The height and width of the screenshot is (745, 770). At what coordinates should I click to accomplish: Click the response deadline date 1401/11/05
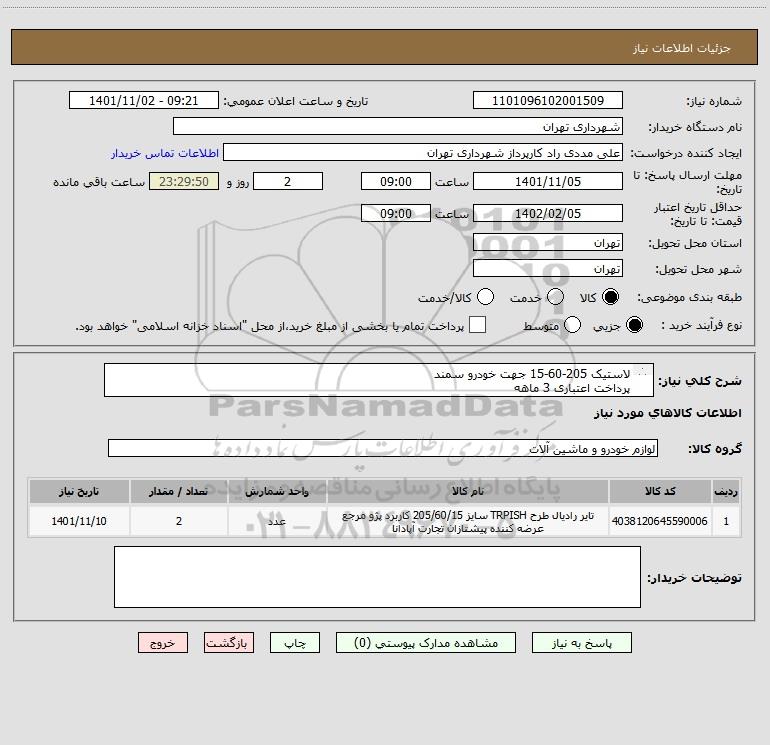click(548, 181)
